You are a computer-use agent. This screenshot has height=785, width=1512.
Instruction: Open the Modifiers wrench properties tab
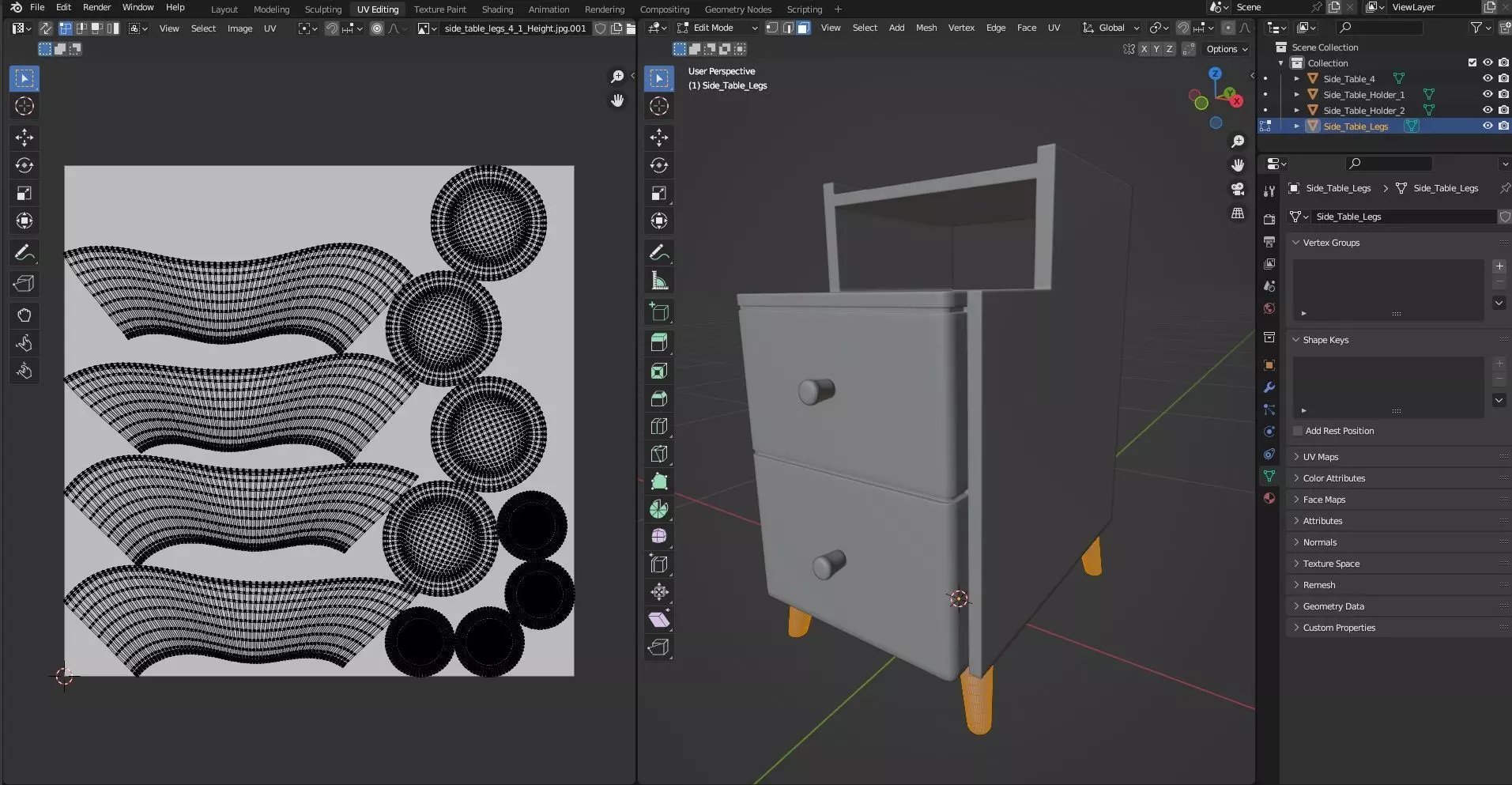pyautogui.click(x=1269, y=387)
